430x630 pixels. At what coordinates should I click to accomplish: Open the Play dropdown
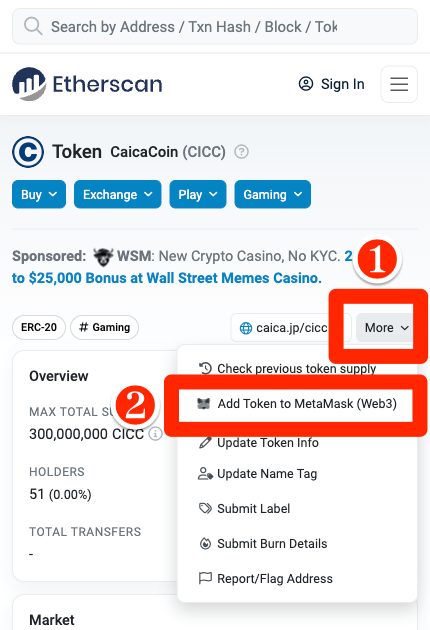(198, 194)
